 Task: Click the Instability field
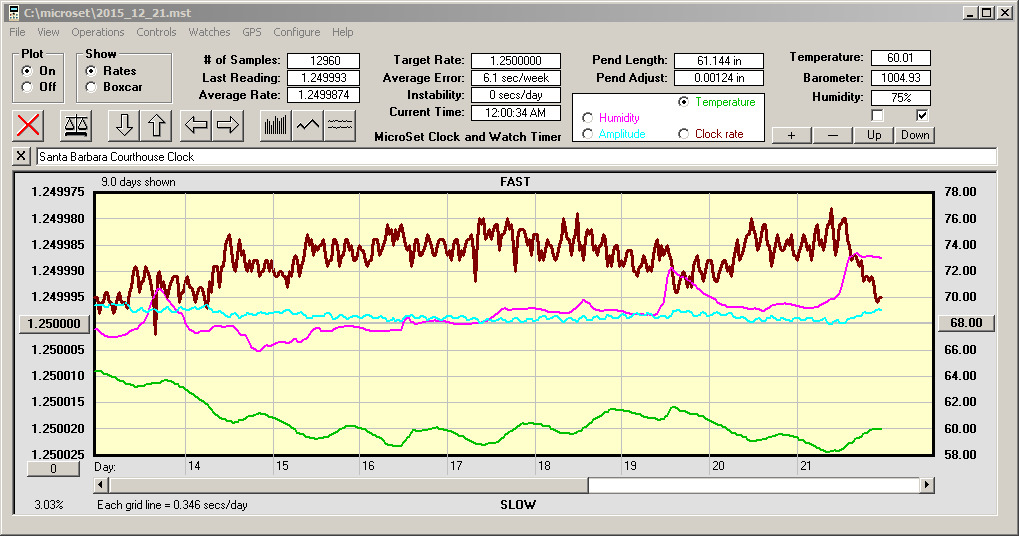tap(516, 95)
